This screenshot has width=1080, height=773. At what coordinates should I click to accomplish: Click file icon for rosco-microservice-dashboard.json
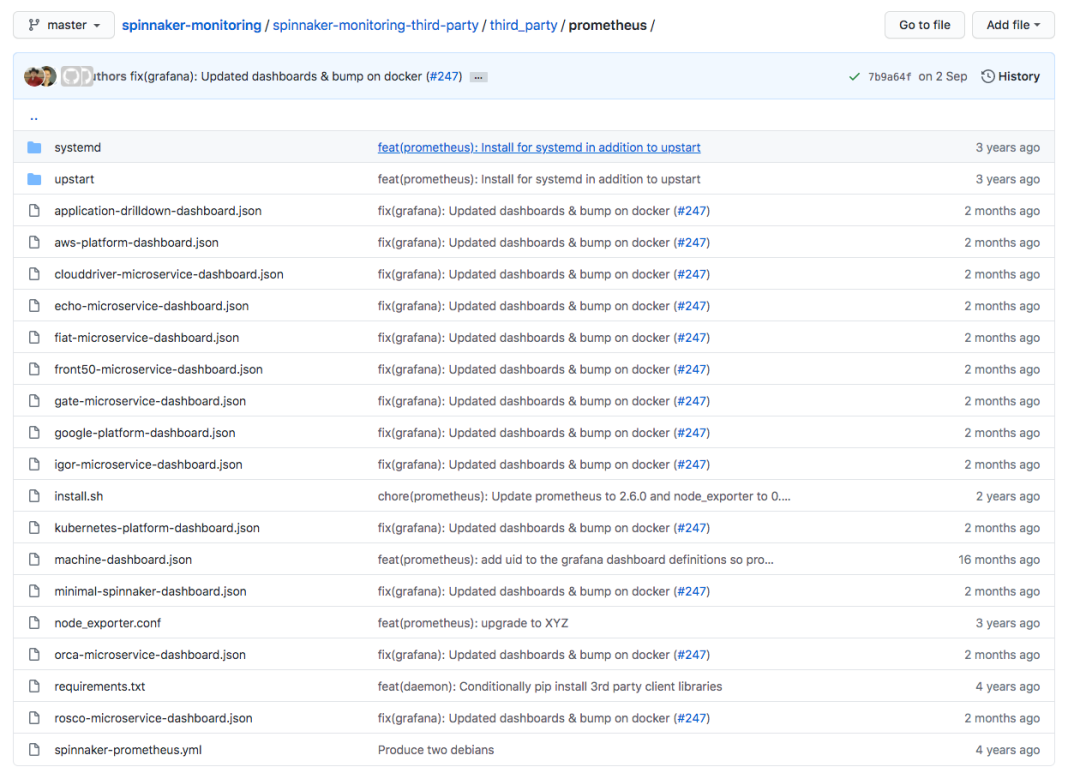point(34,718)
